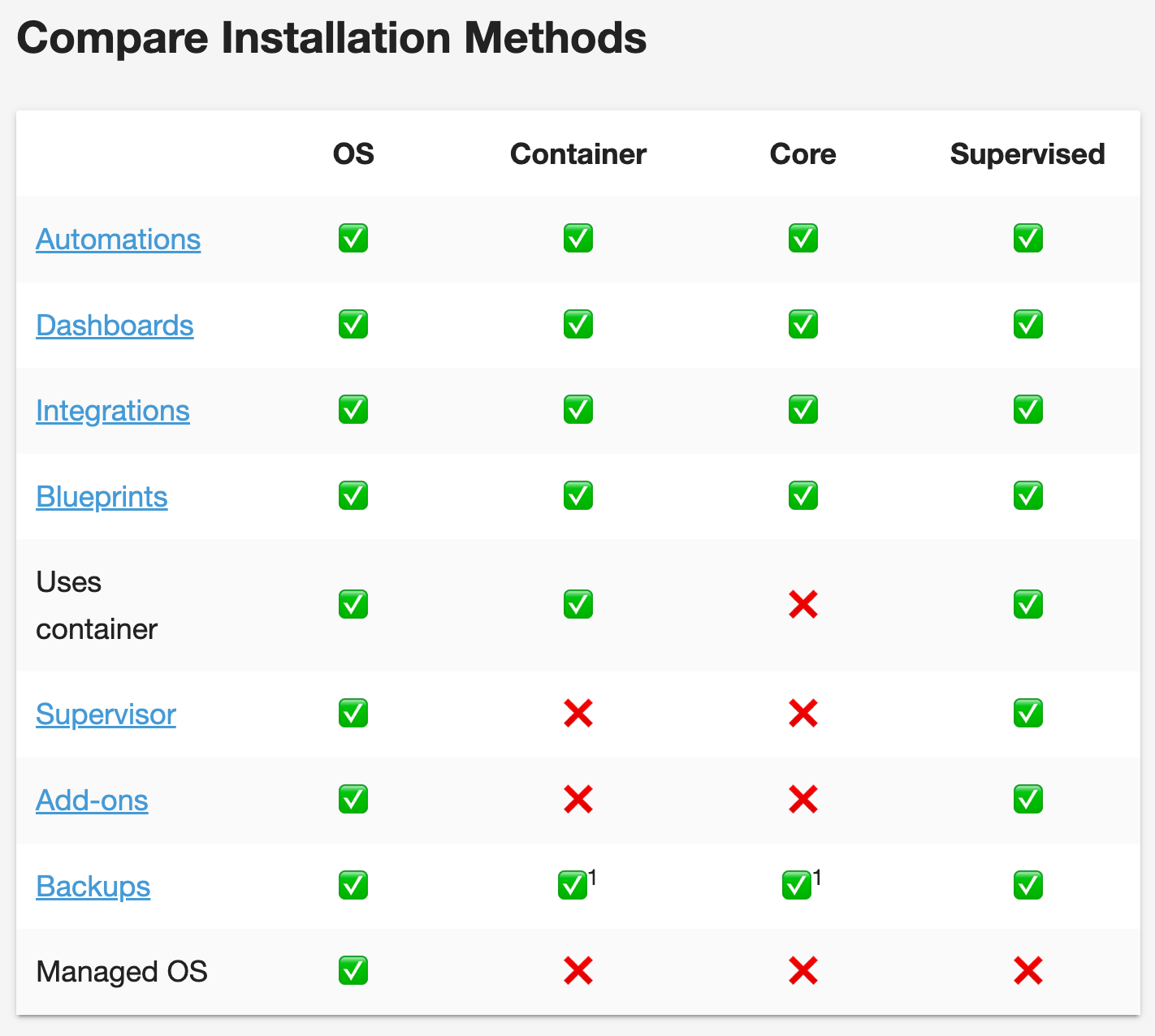1155x1036 pixels.
Task: Click Supervisor check mark under OS
Action: pos(353,714)
